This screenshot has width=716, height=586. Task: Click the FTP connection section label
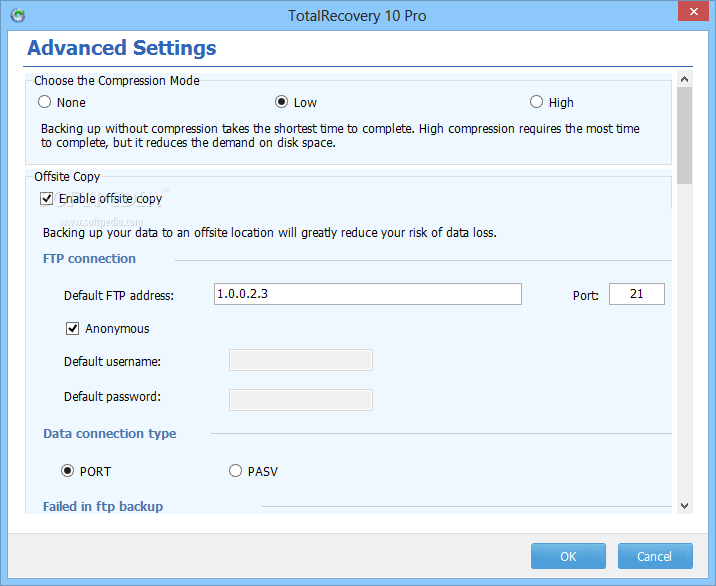click(x=90, y=259)
